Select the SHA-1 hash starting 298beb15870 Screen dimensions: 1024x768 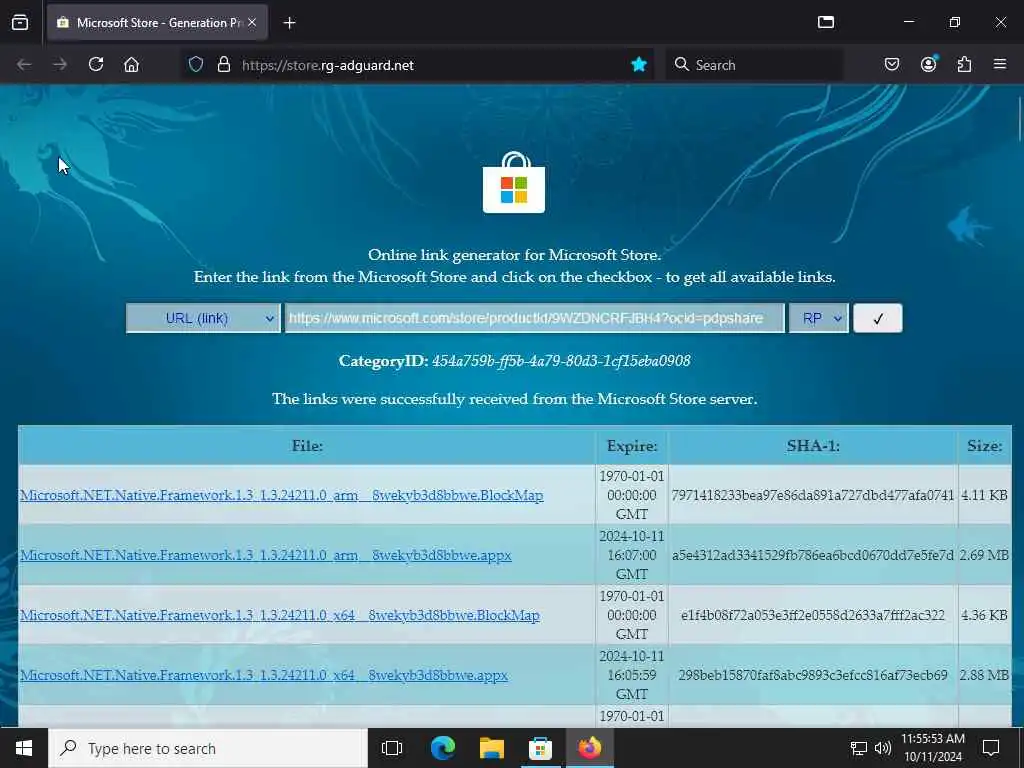(813, 675)
